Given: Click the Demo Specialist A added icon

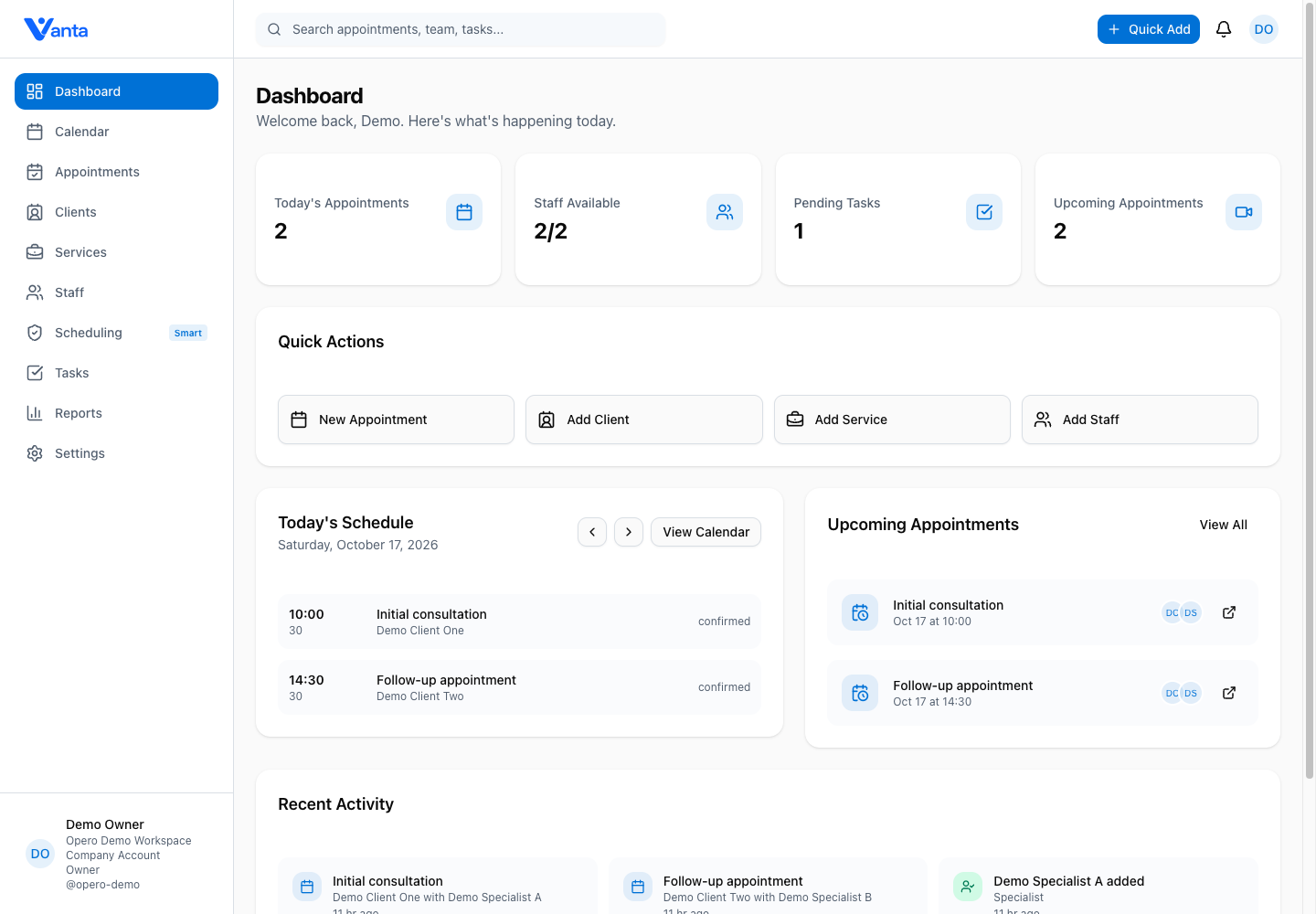Looking at the screenshot, I should [968, 887].
